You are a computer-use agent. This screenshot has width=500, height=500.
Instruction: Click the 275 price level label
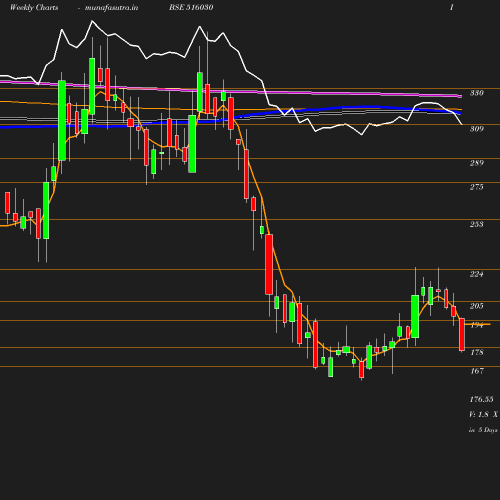click(x=477, y=187)
